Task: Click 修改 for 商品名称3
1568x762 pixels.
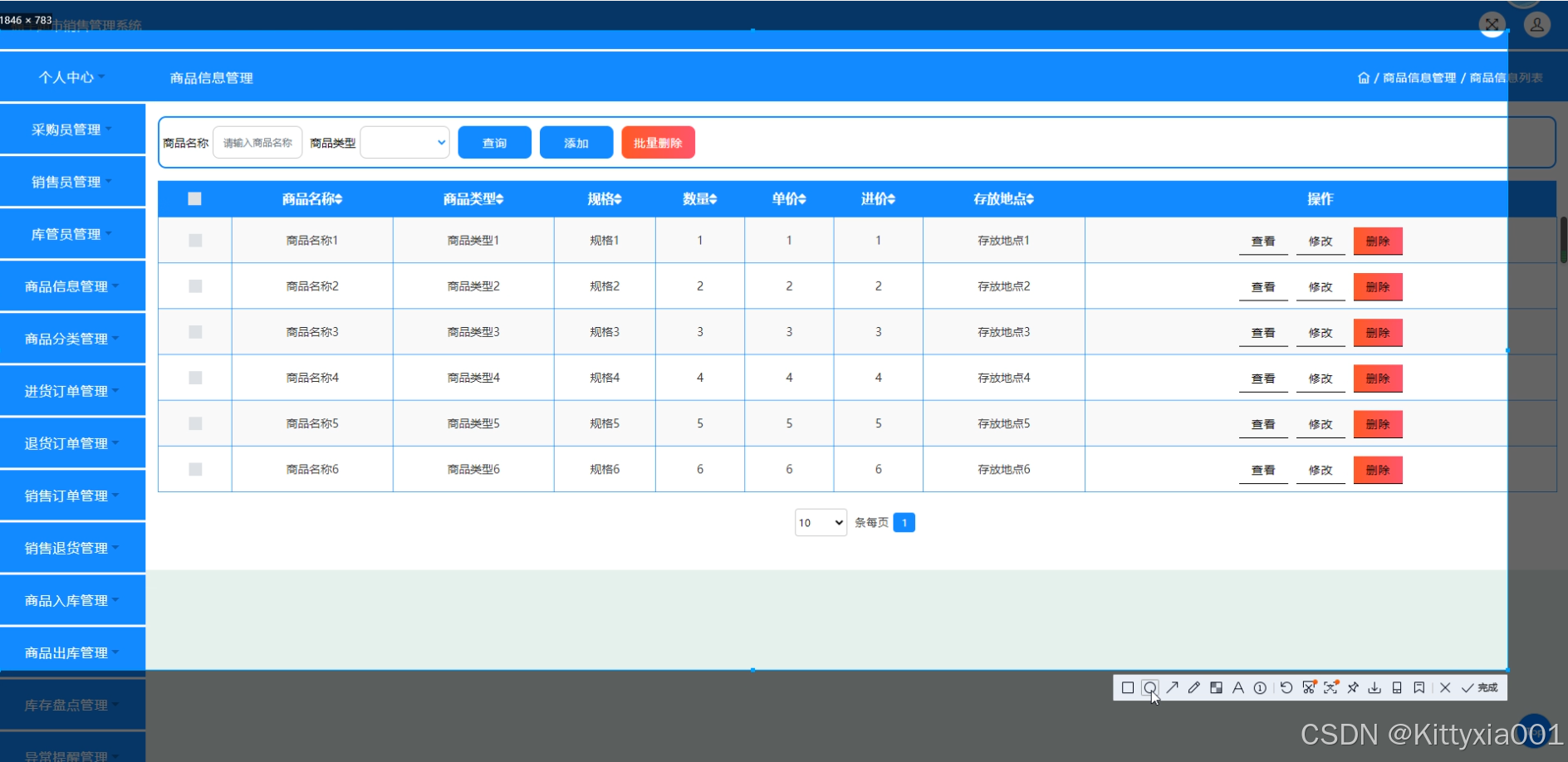Action: [1321, 333]
